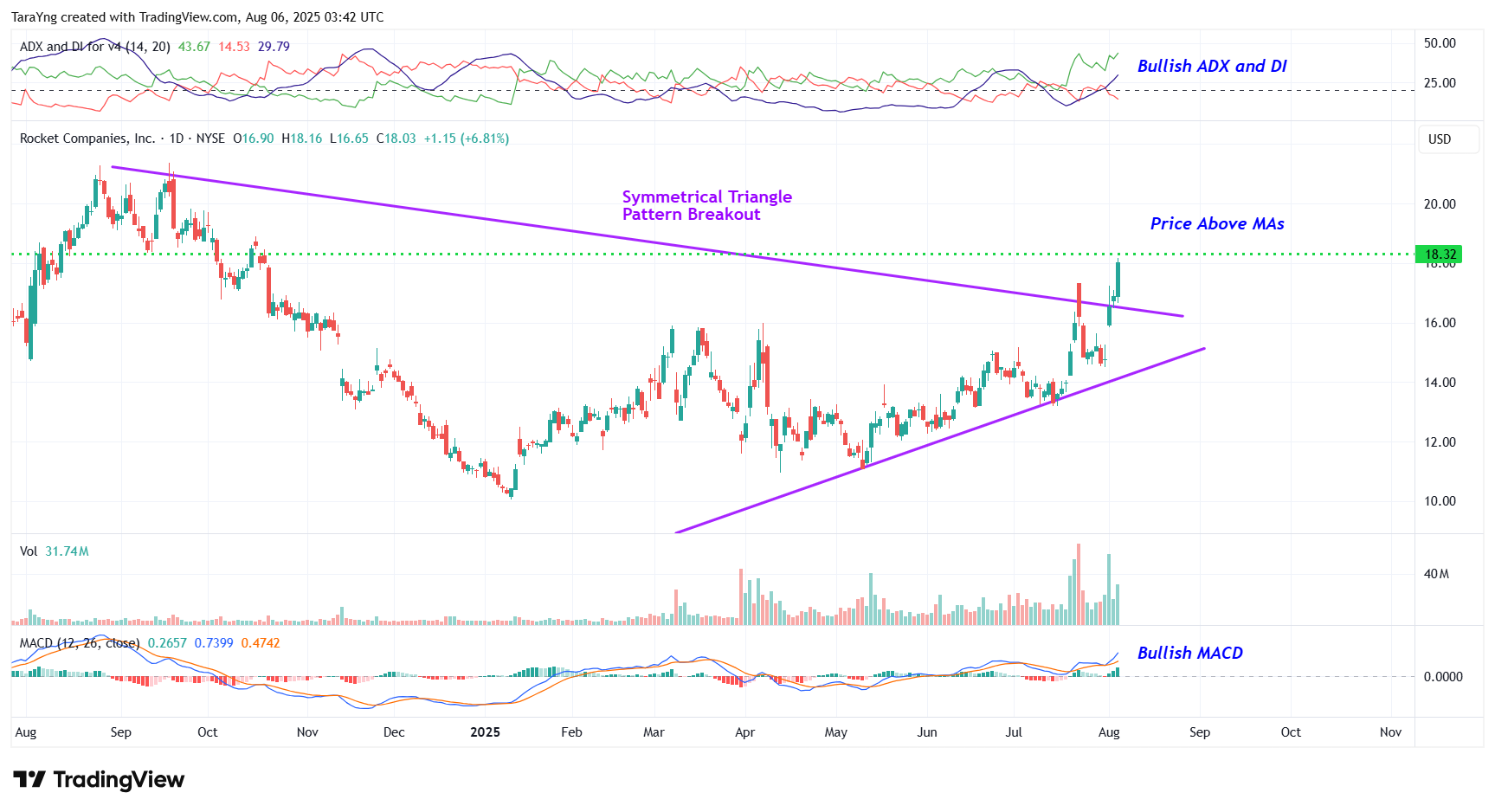Viewport: 1495px width, 812px height.
Task: Click the 'Price Above MAs' annotation
Action: click(1217, 223)
